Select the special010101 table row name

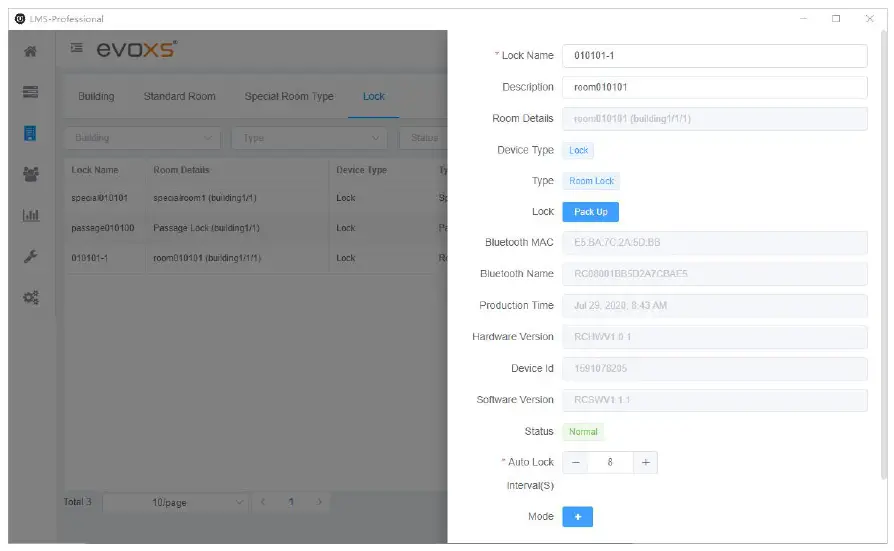tap(99, 198)
